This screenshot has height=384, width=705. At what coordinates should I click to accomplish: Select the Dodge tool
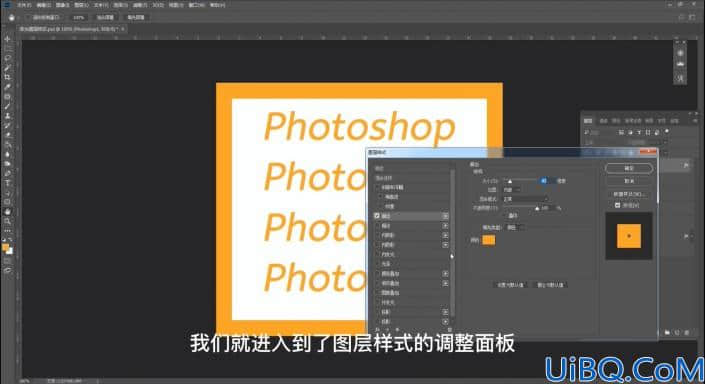(x=7, y=164)
